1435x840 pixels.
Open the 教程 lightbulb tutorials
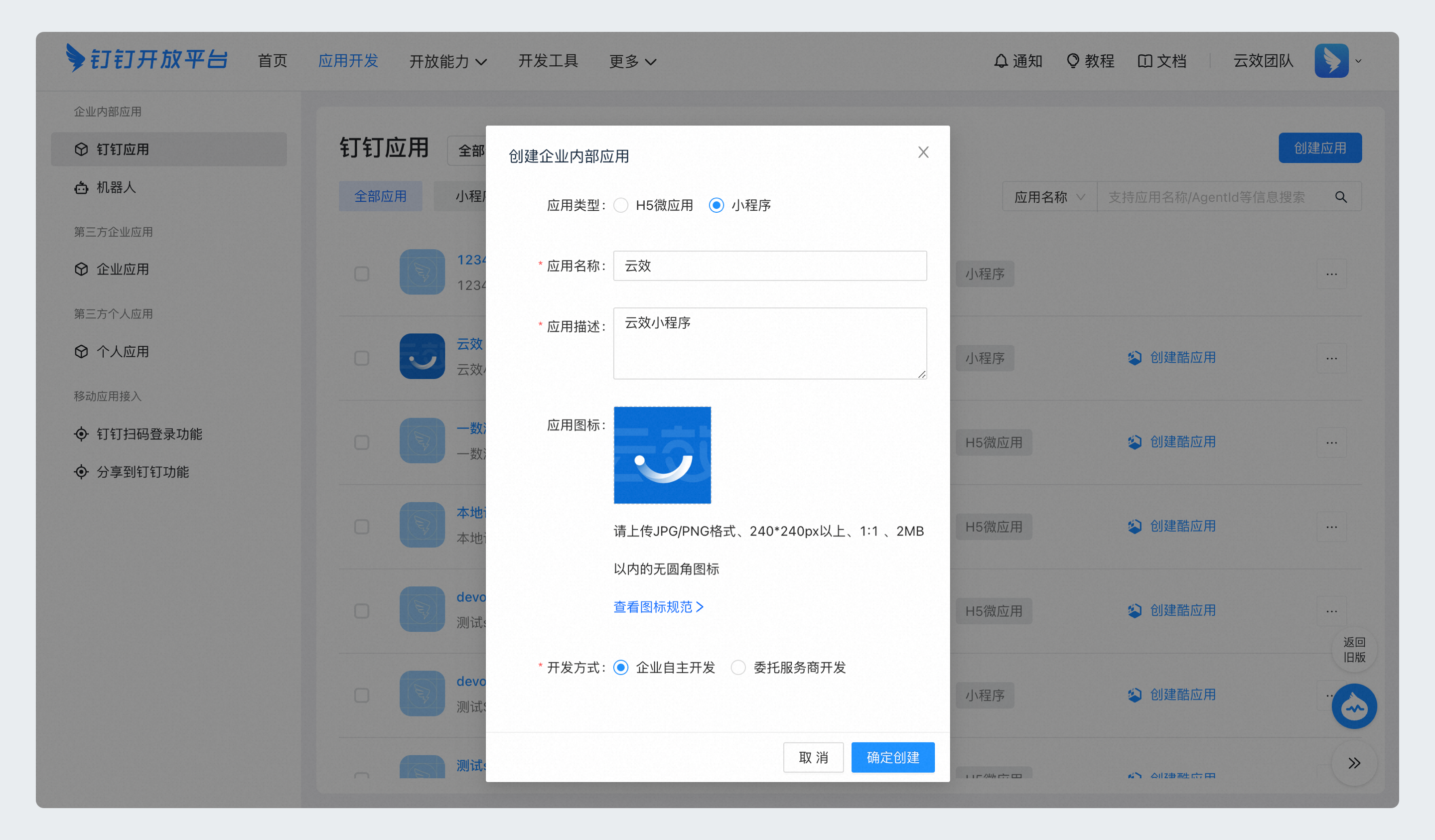1090,61
